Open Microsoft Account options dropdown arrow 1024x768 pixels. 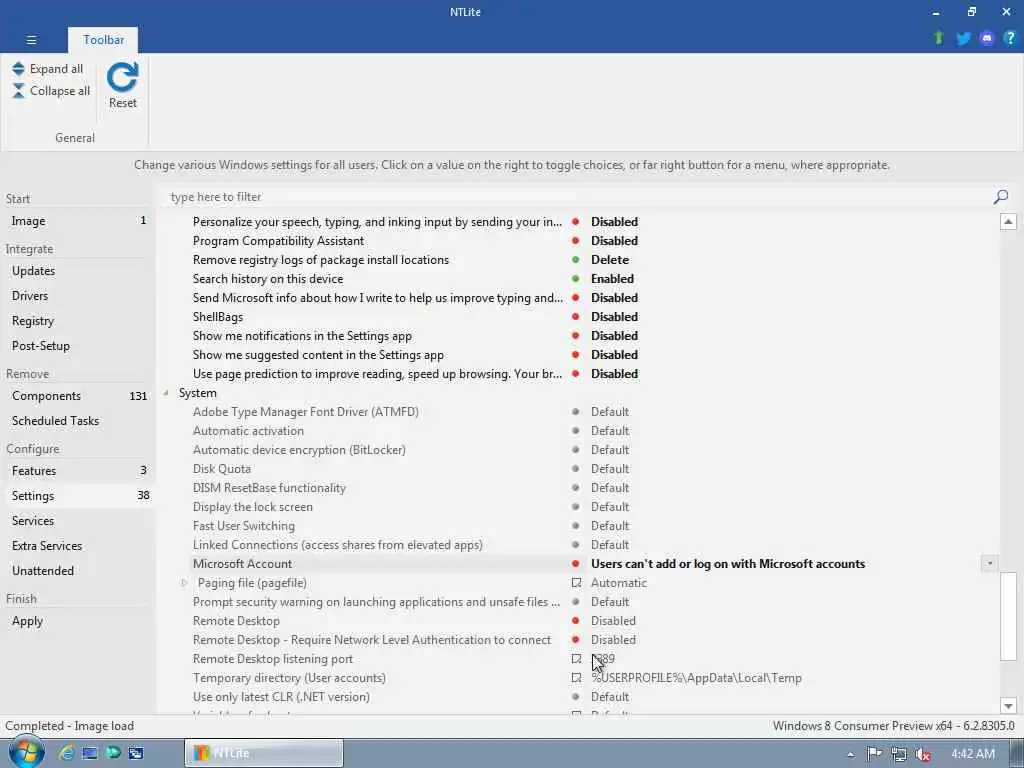click(989, 564)
